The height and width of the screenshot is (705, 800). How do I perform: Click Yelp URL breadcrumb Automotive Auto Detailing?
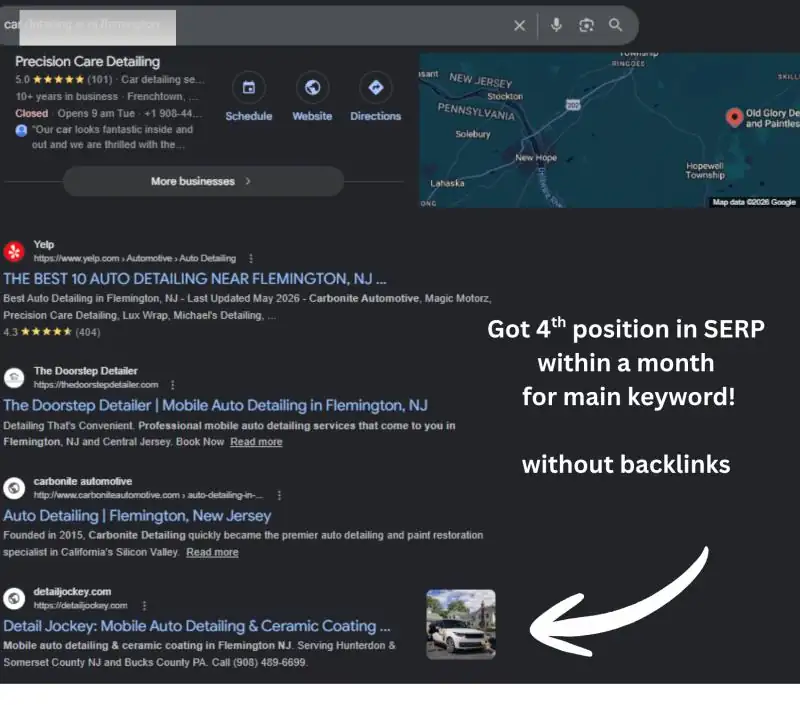point(135,259)
